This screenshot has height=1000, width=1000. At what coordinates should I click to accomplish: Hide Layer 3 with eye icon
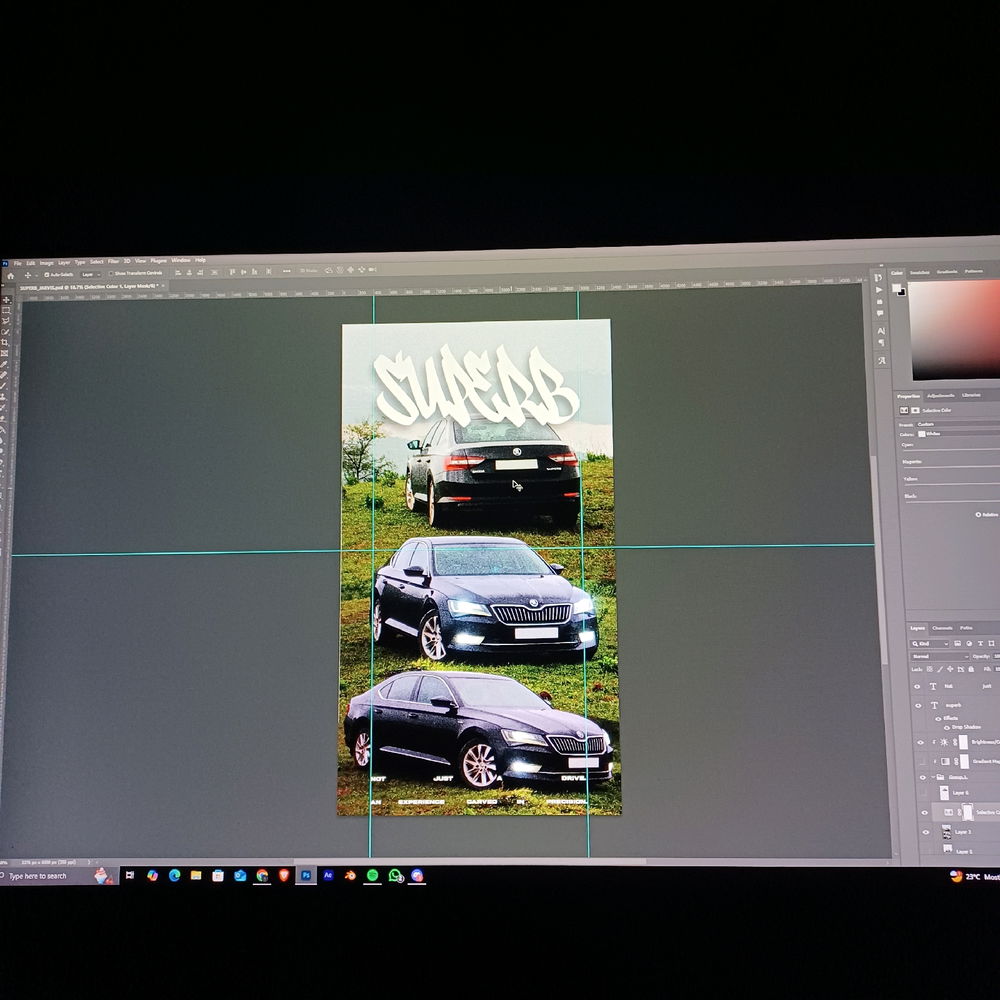[x=926, y=832]
